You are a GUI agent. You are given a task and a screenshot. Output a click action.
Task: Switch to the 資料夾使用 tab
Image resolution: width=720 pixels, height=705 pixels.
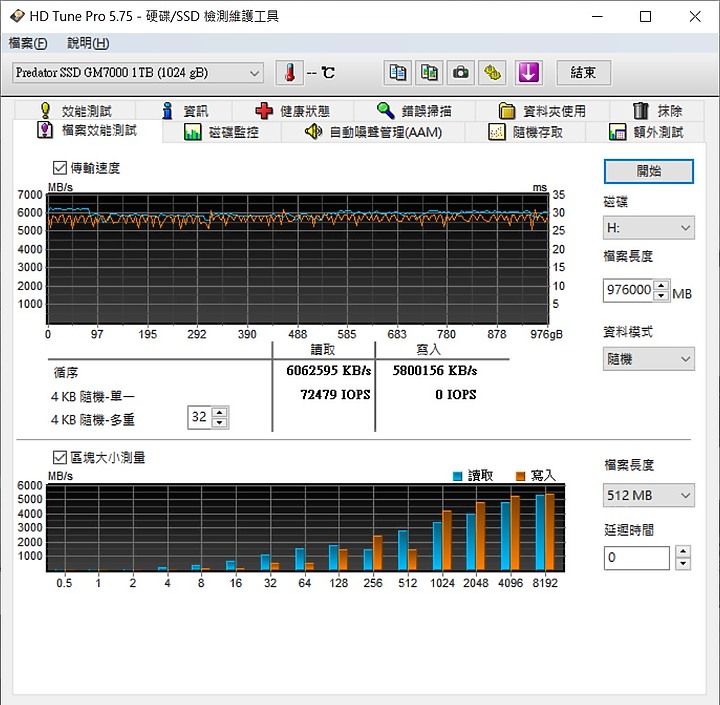(542, 111)
